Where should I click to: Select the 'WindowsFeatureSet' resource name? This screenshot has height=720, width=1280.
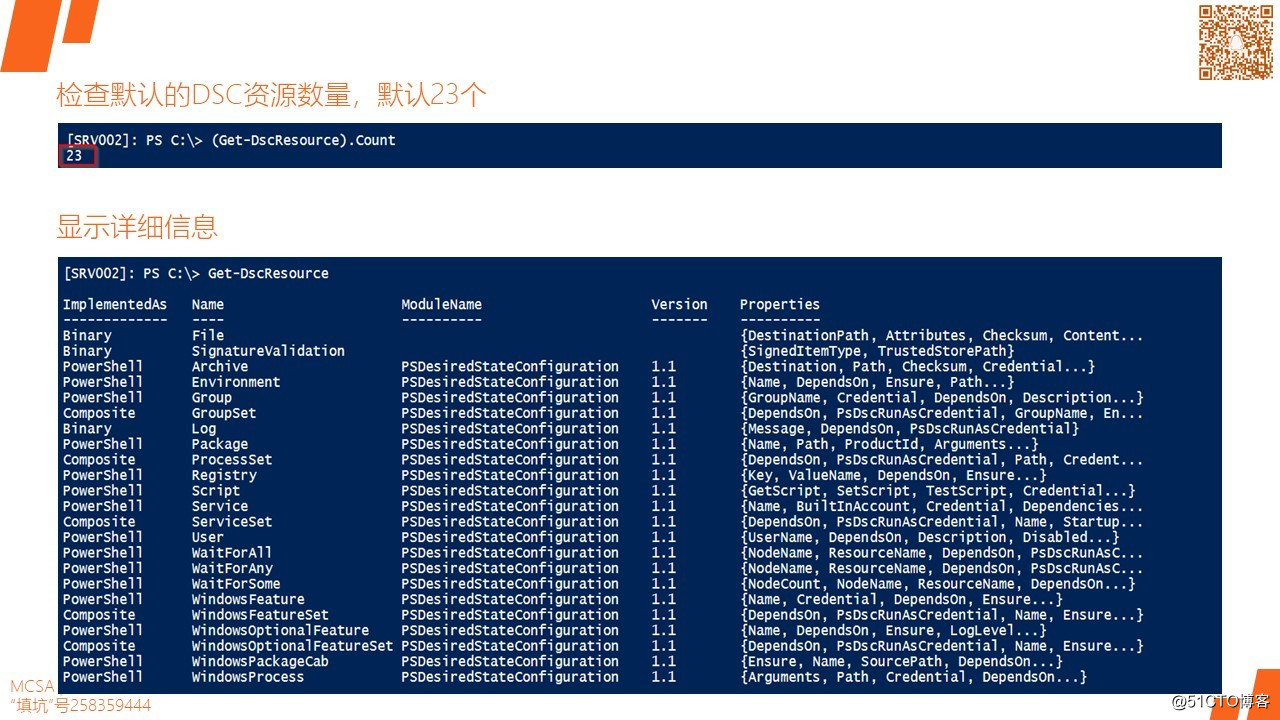(x=260, y=615)
